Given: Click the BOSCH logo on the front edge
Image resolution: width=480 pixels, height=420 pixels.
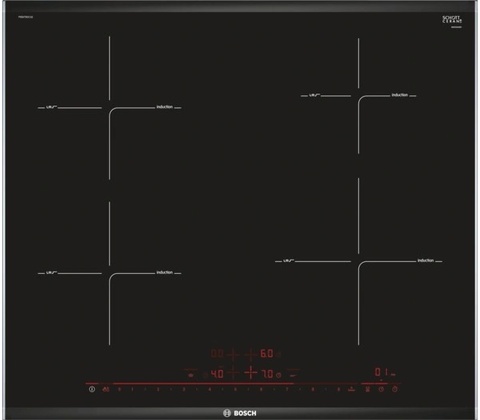Looking at the screenshot, I should click(240, 413).
